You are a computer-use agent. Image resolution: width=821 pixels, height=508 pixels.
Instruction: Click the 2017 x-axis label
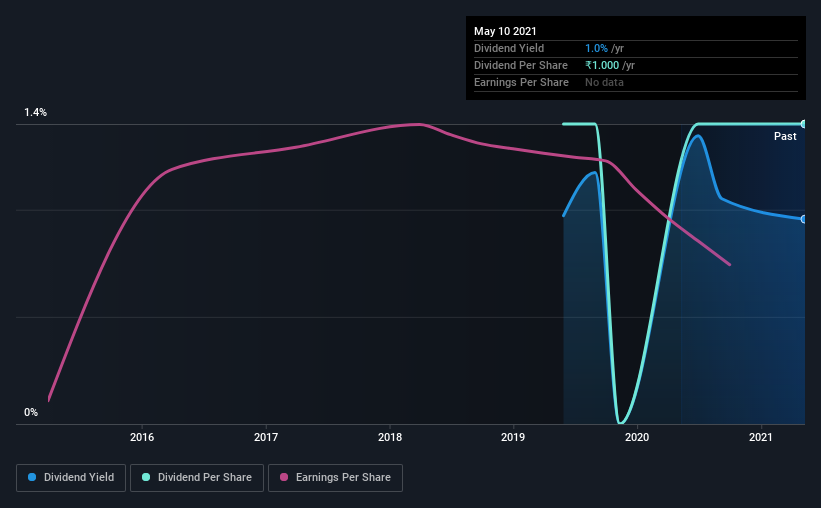pyautogui.click(x=266, y=437)
